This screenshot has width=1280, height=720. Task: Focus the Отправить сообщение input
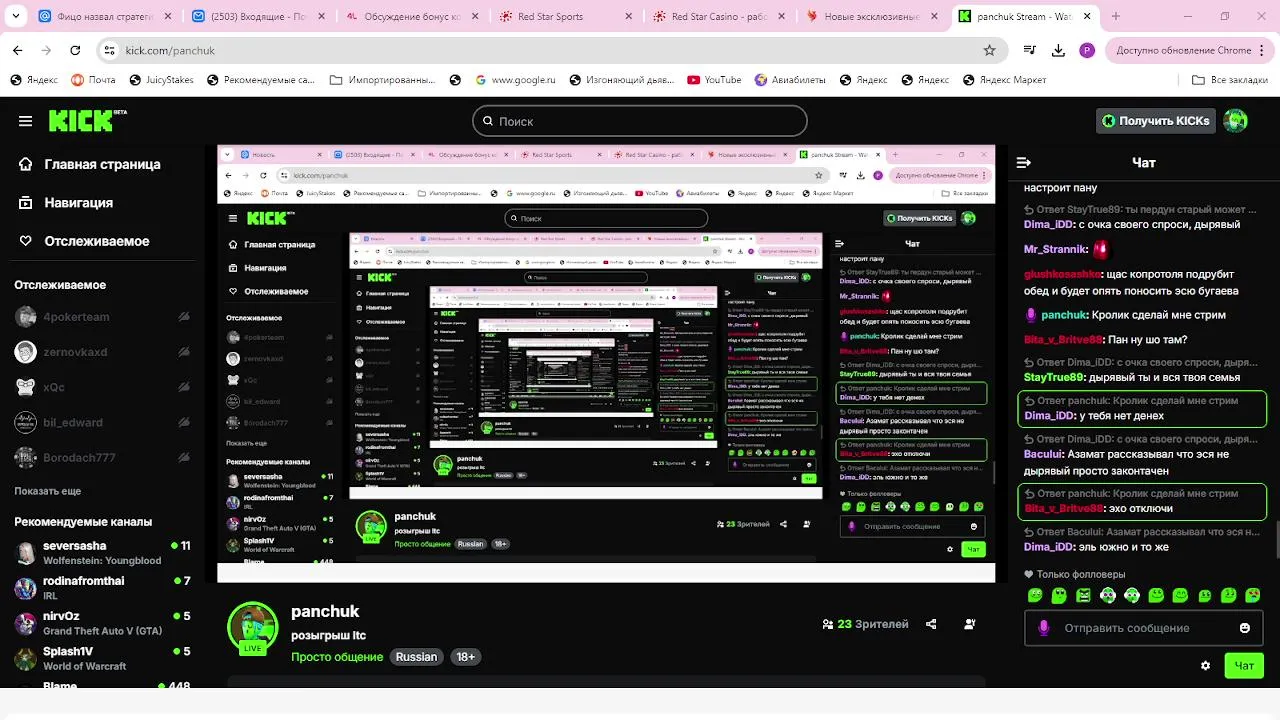(1144, 628)
